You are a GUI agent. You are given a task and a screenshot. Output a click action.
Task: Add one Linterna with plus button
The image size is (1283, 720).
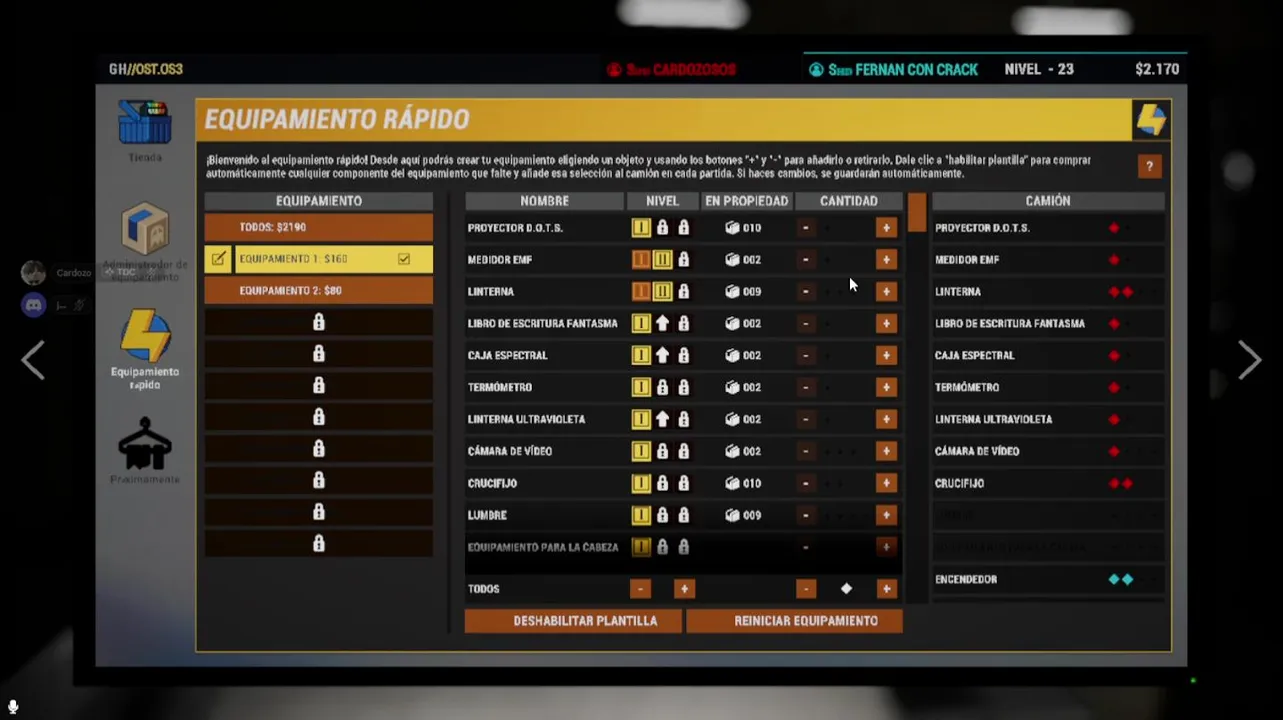886,292
